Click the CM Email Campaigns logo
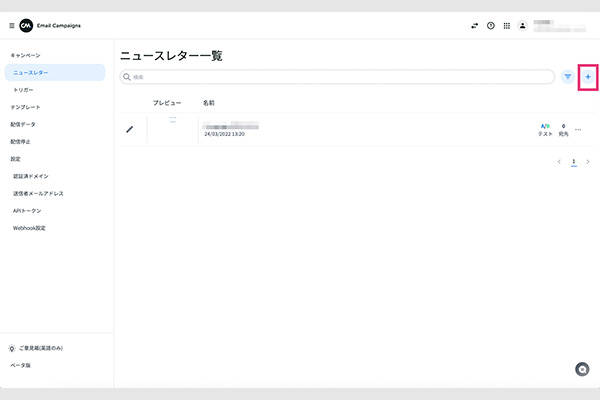Screen dimensions: 600x400 pos(26,25)
